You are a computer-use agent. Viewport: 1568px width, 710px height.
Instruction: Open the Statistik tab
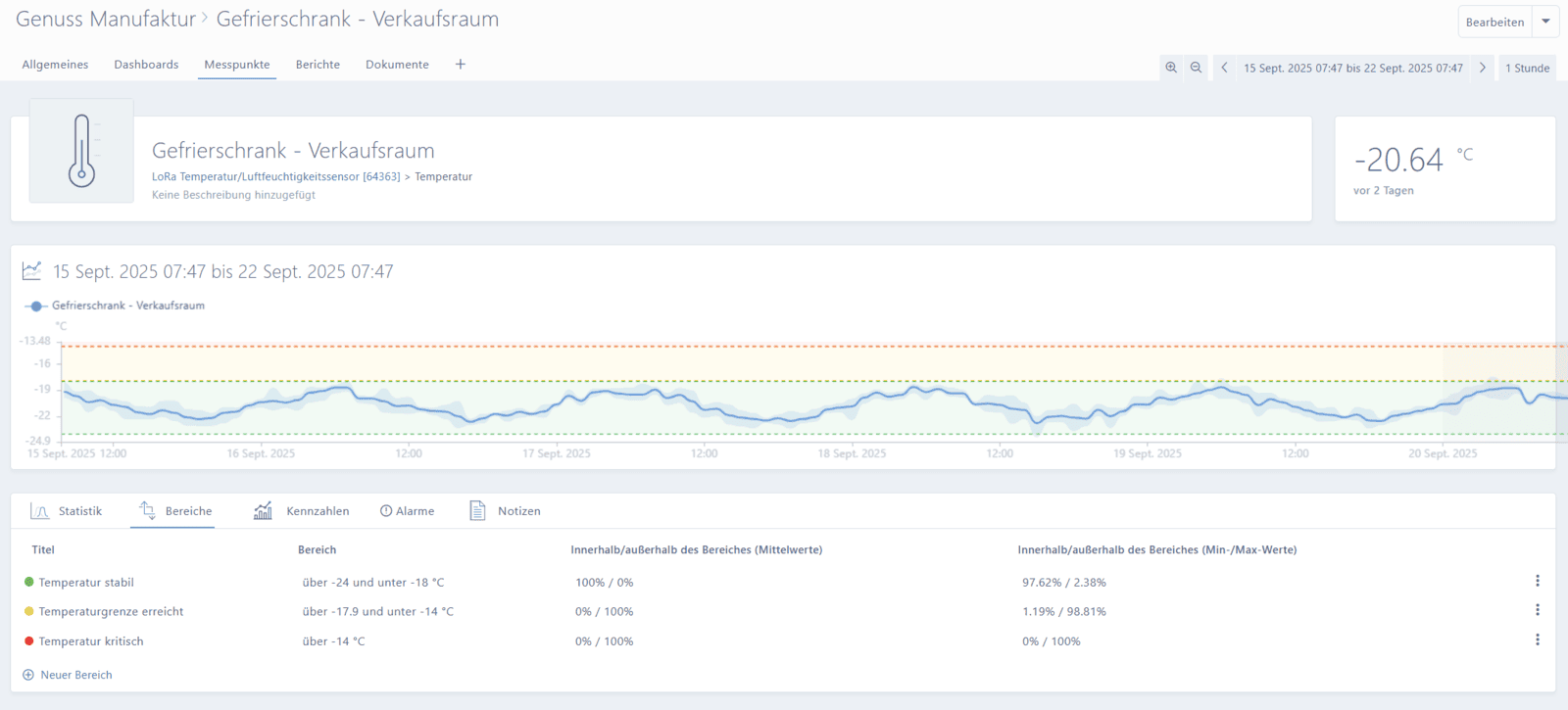pos(68,511)
